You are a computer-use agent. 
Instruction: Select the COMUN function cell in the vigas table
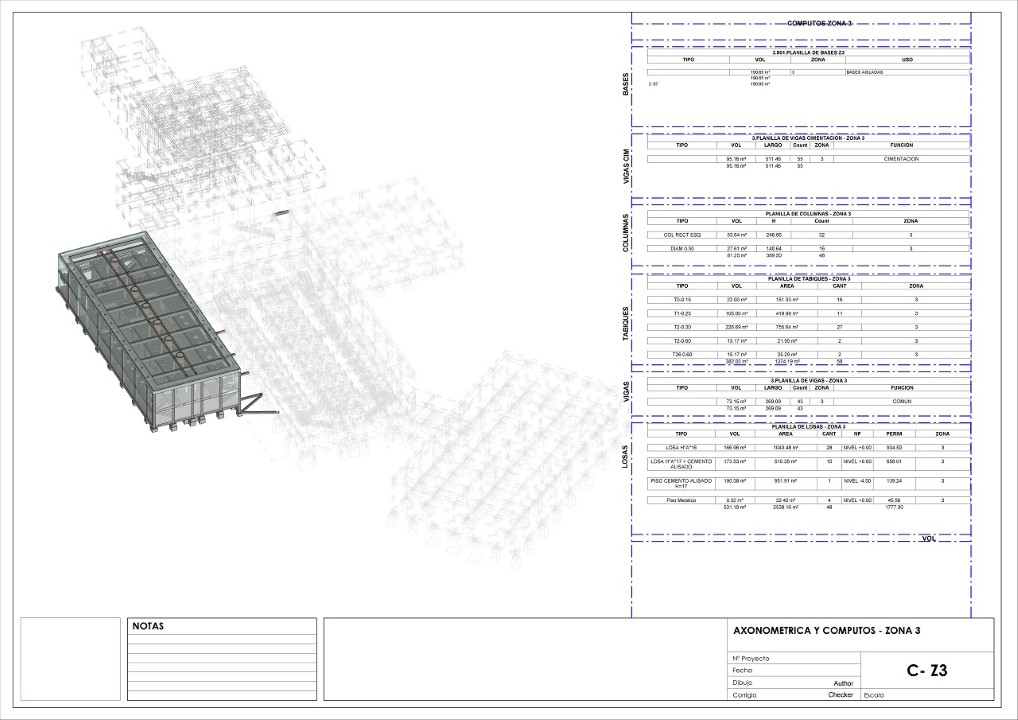coord(901,401)
